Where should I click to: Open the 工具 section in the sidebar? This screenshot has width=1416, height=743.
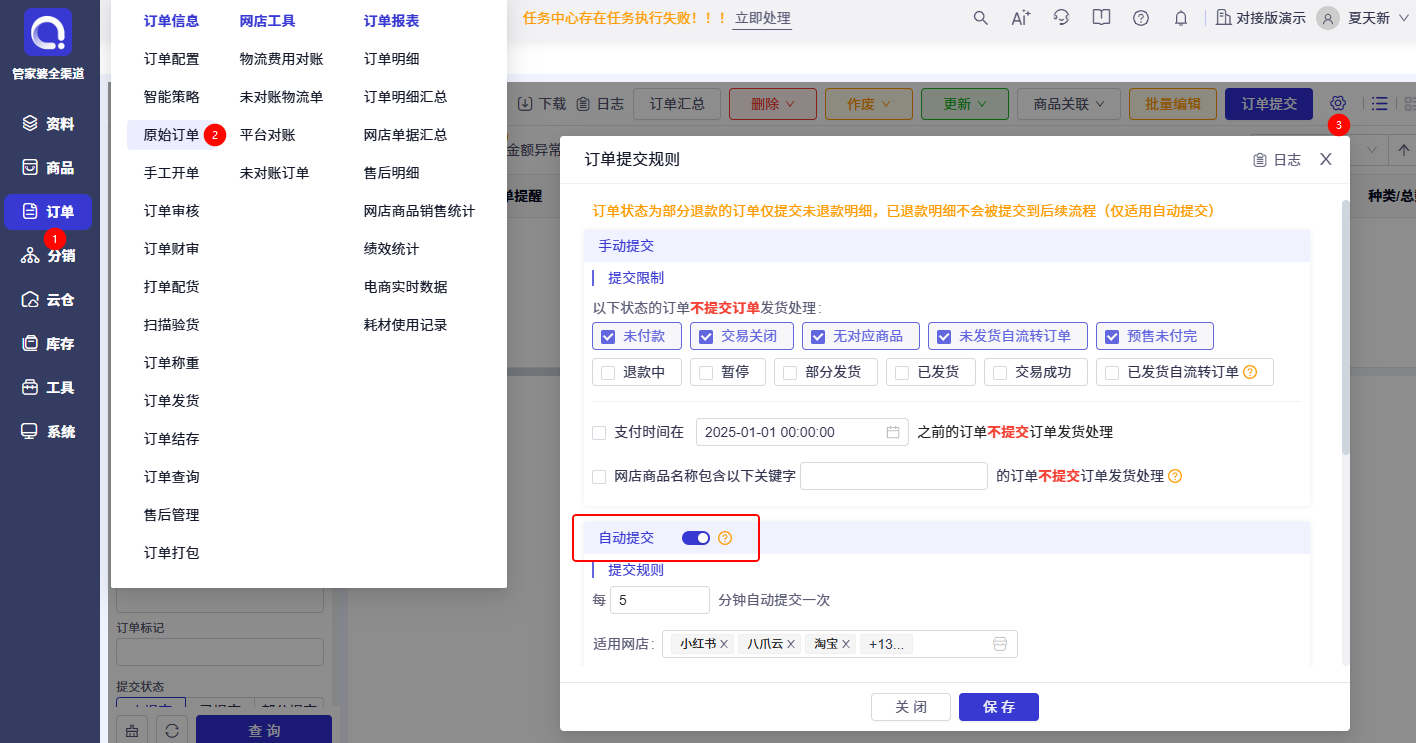coord(48,388)
